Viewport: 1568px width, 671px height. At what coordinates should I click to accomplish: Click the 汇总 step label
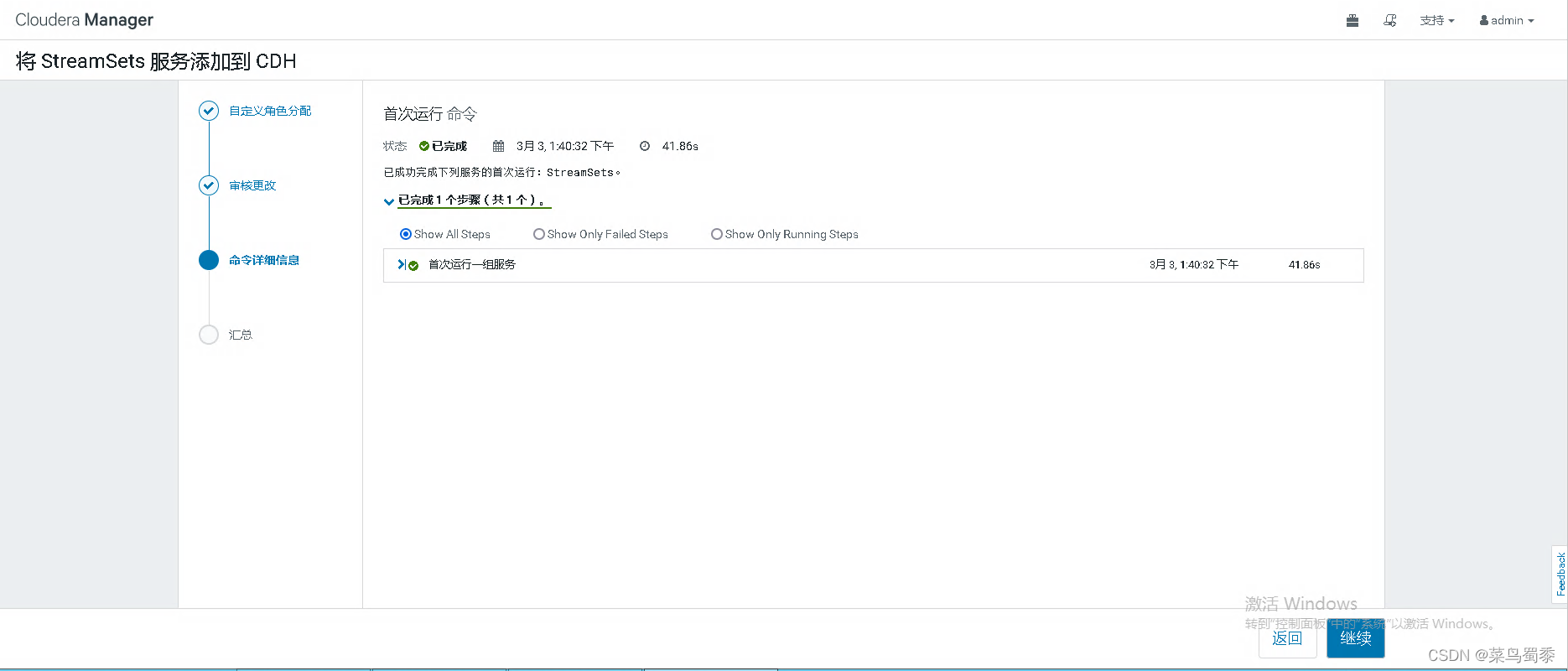[x=241, y=335]
